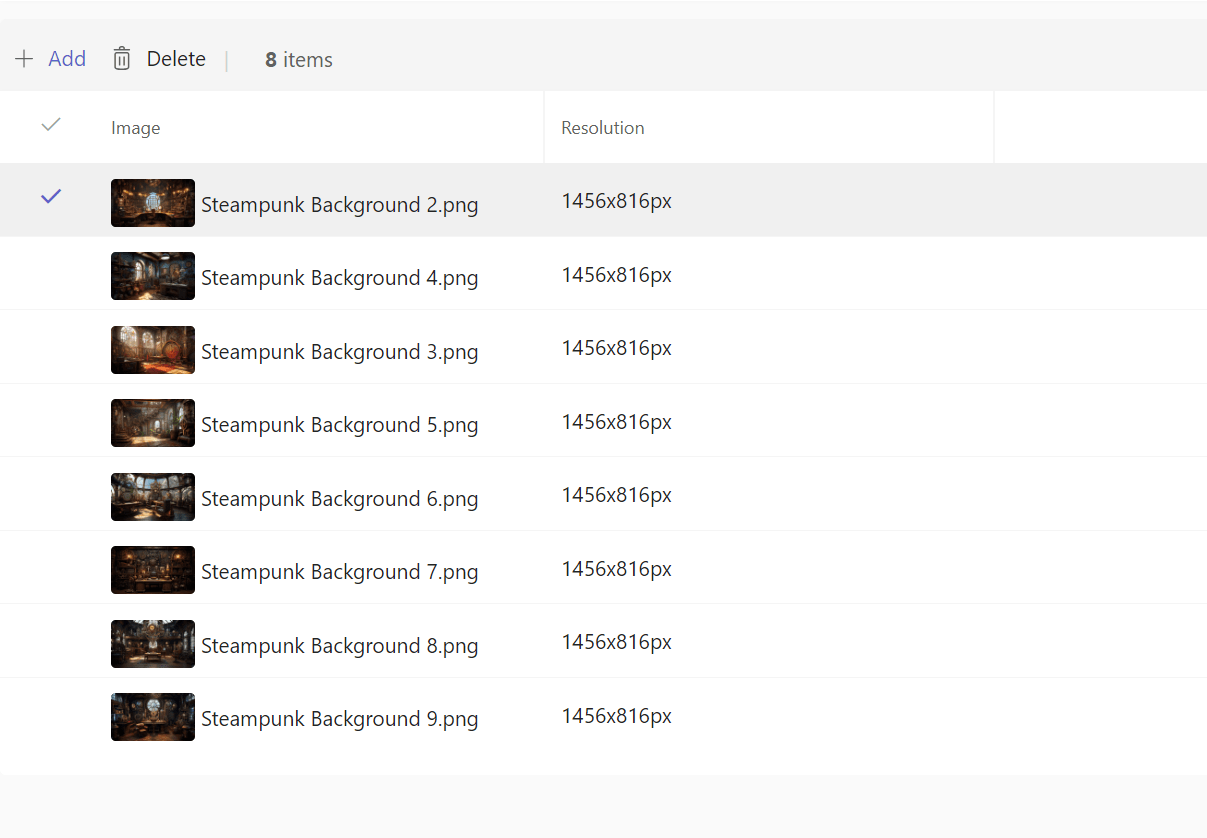Sort by the Resolution column header
The height and width of the screenshot is (838, 1207).
coord(603,128)
